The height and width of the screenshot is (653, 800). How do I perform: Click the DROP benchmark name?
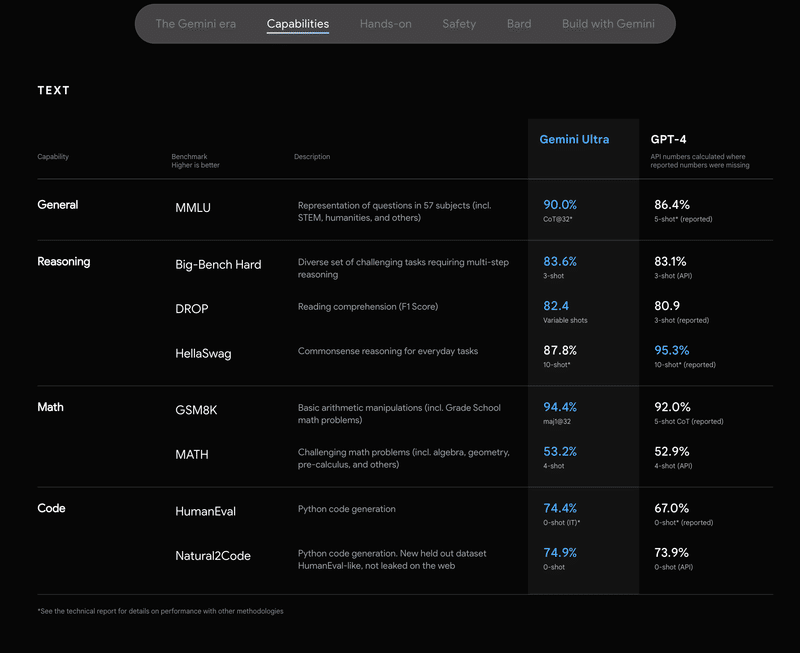pos(192,309)
